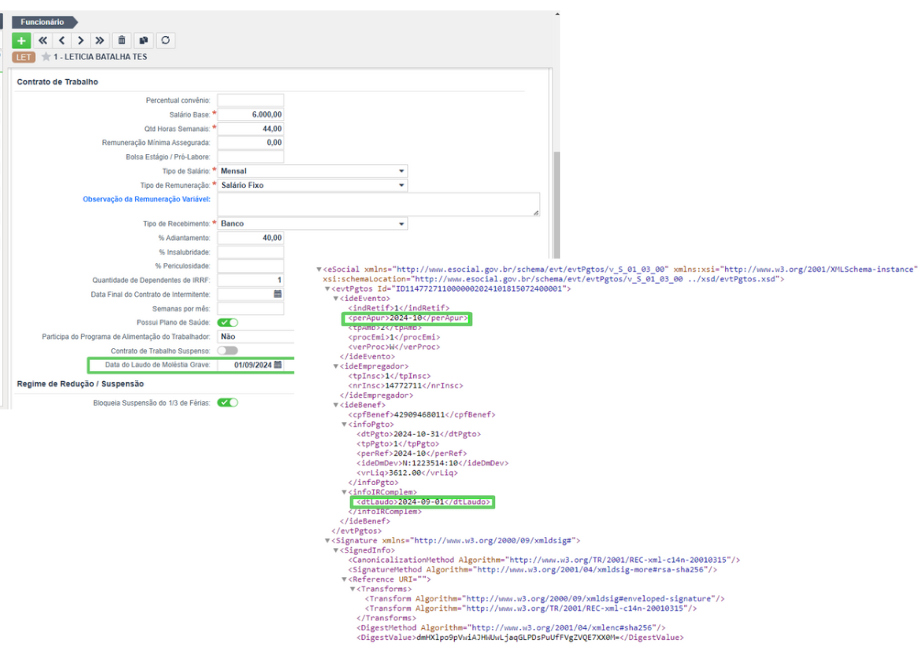Open Participa do Programa de Alimentação dropdown
The height and width of the screenshot is (650, 923).
256,337
